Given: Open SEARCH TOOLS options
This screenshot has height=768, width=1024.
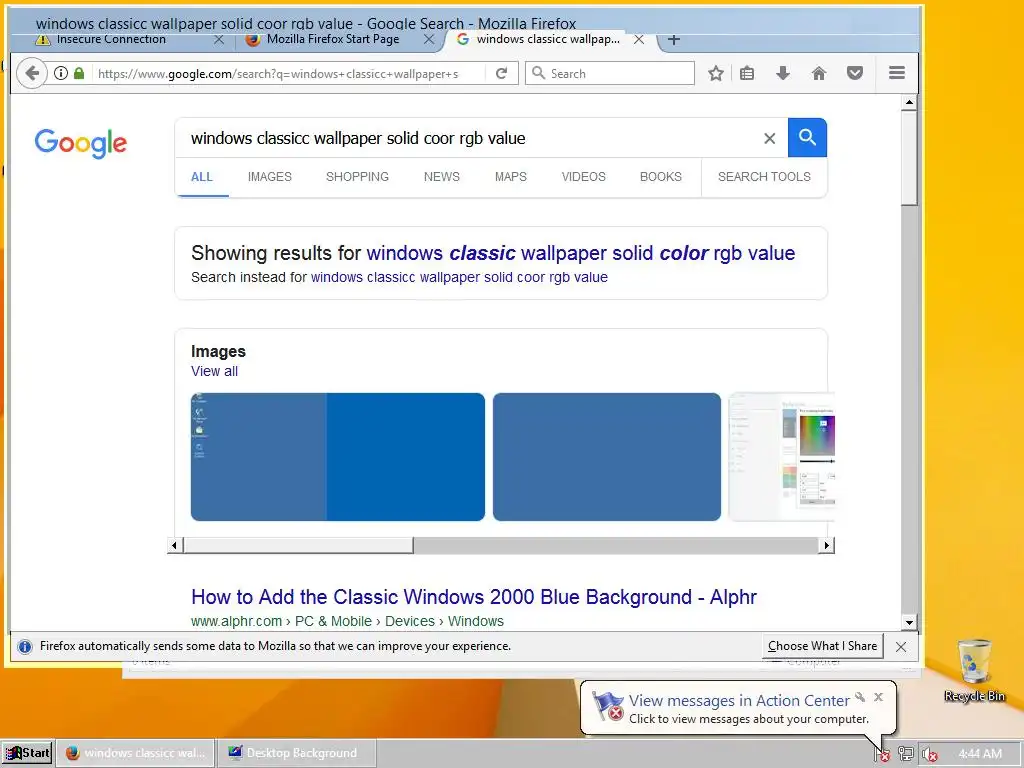Looking at the screenshot, I should pos(764,177).
